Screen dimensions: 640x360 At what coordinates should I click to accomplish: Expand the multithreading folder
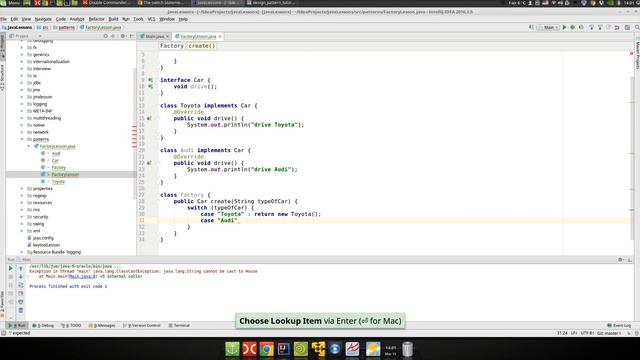[22, 118]
